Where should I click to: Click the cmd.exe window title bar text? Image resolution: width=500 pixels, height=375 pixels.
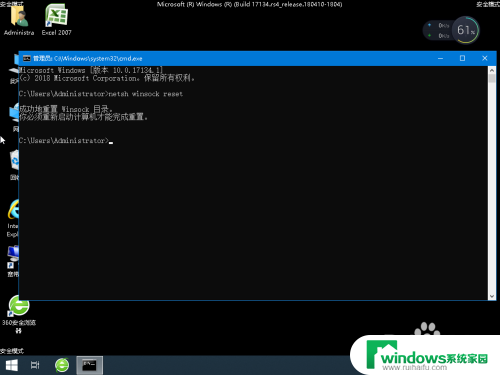click(x=88, y=59)
